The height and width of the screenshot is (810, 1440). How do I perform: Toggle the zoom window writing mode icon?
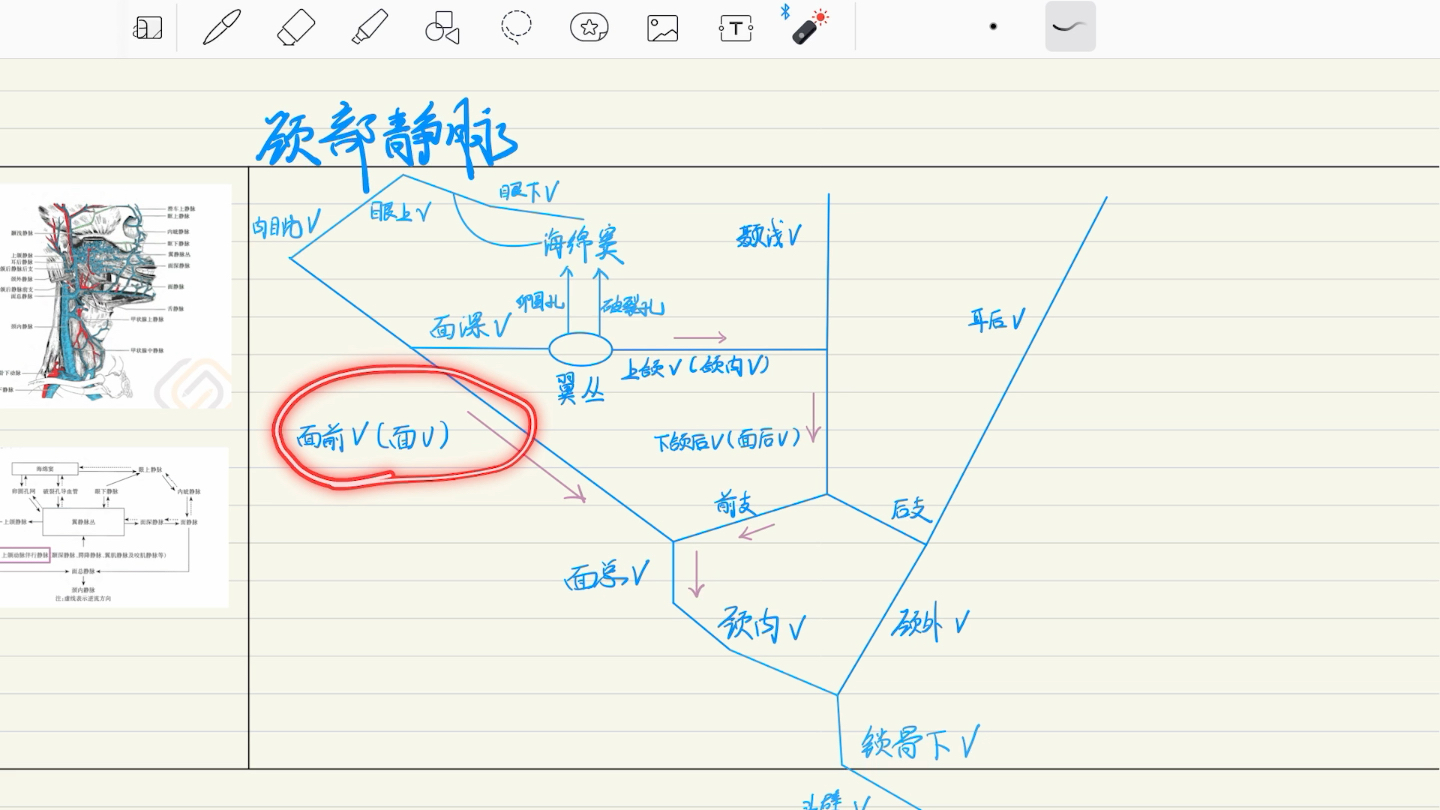[147, 28]
